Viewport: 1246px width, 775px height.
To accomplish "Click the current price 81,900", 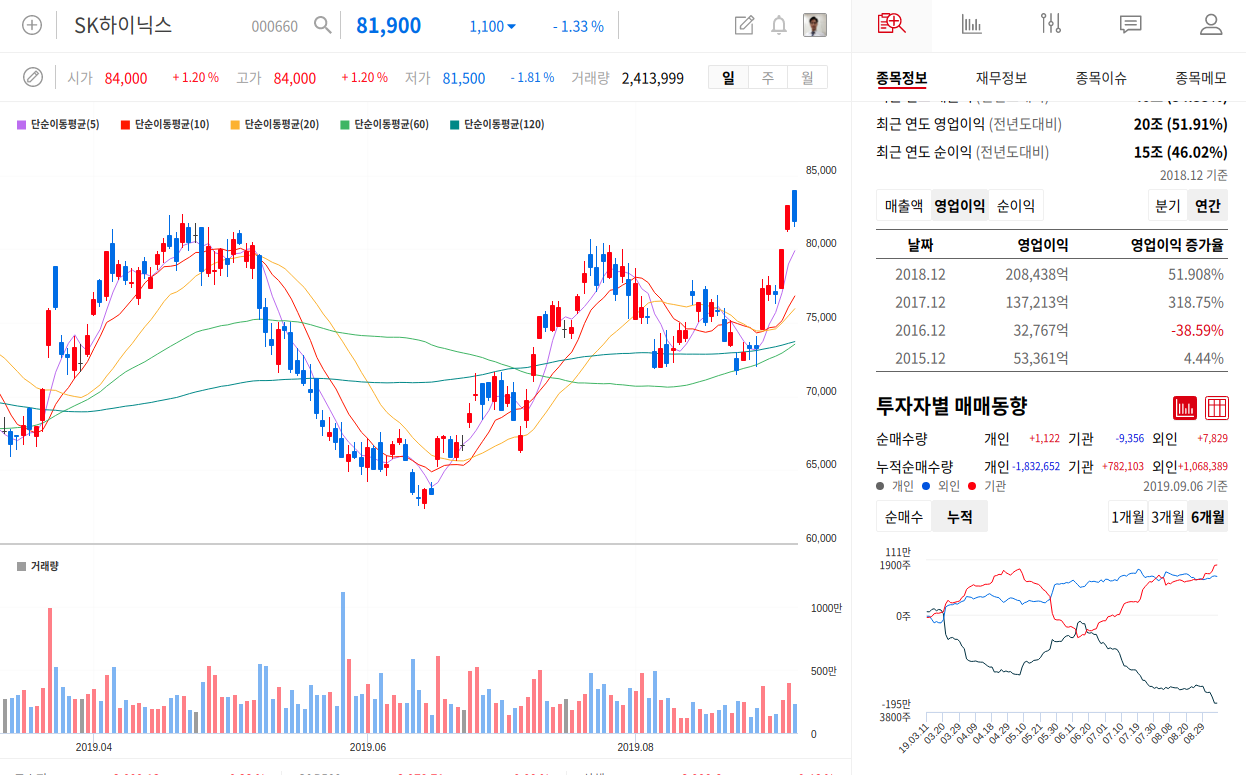I will [389, 26].
